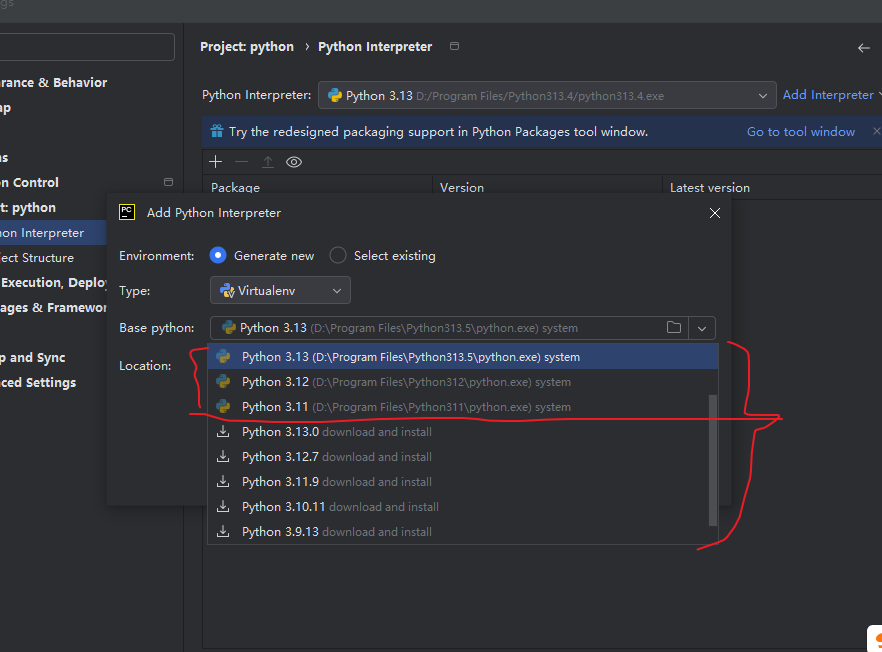
Task: Open Backup and Sync settings
Action: coord(33,358)
